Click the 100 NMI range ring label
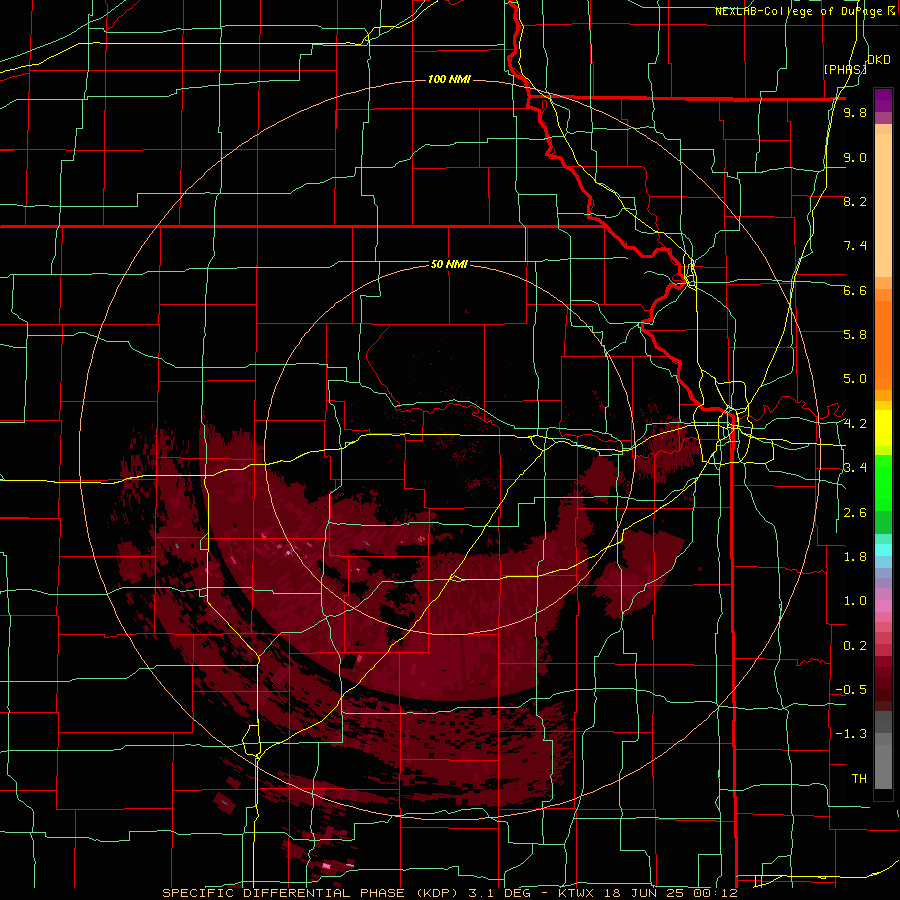Viewport: 900px width, 900px height. click(449, 79)
